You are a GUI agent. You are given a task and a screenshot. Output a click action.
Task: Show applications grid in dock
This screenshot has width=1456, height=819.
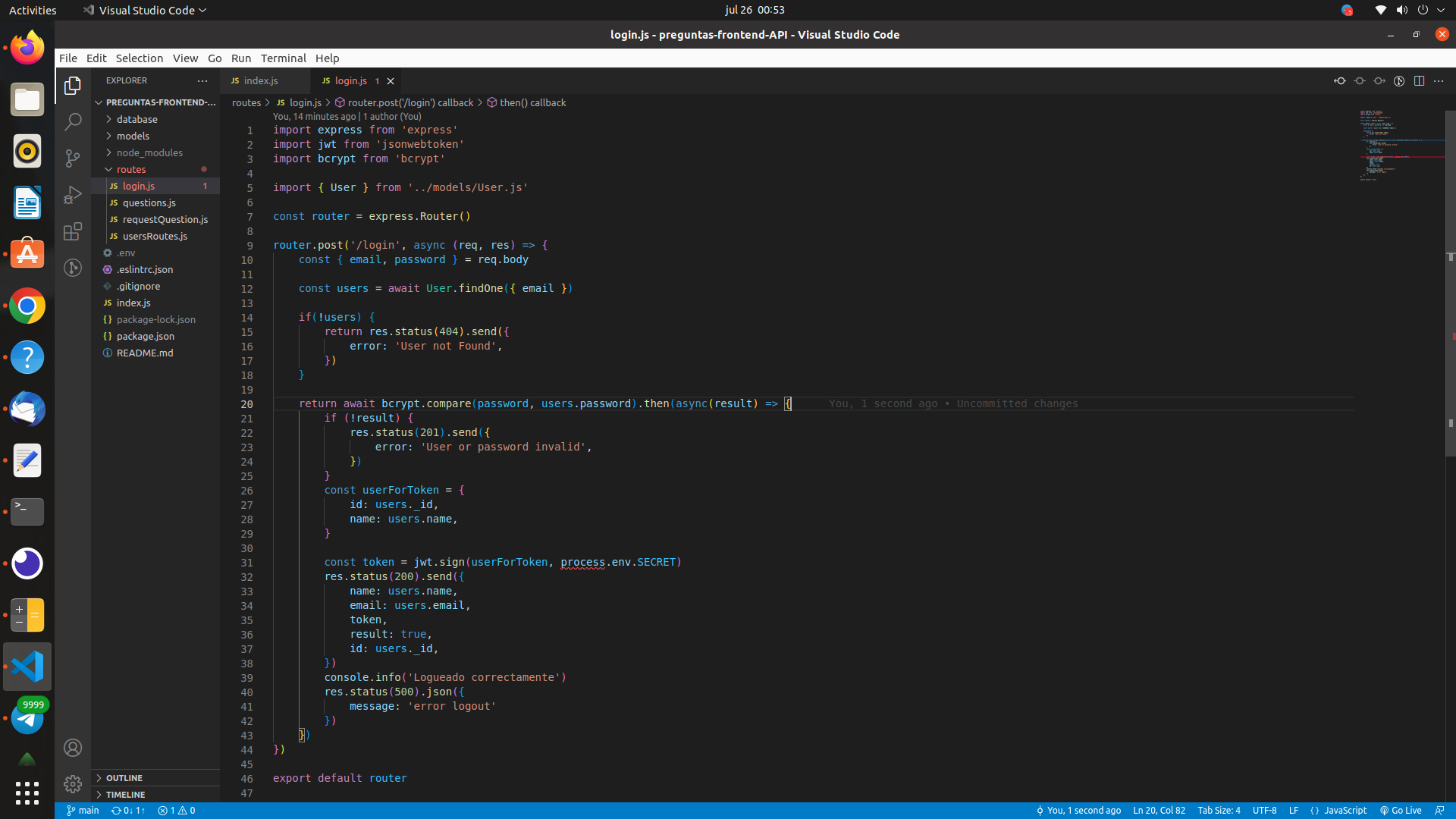[27, 792]
